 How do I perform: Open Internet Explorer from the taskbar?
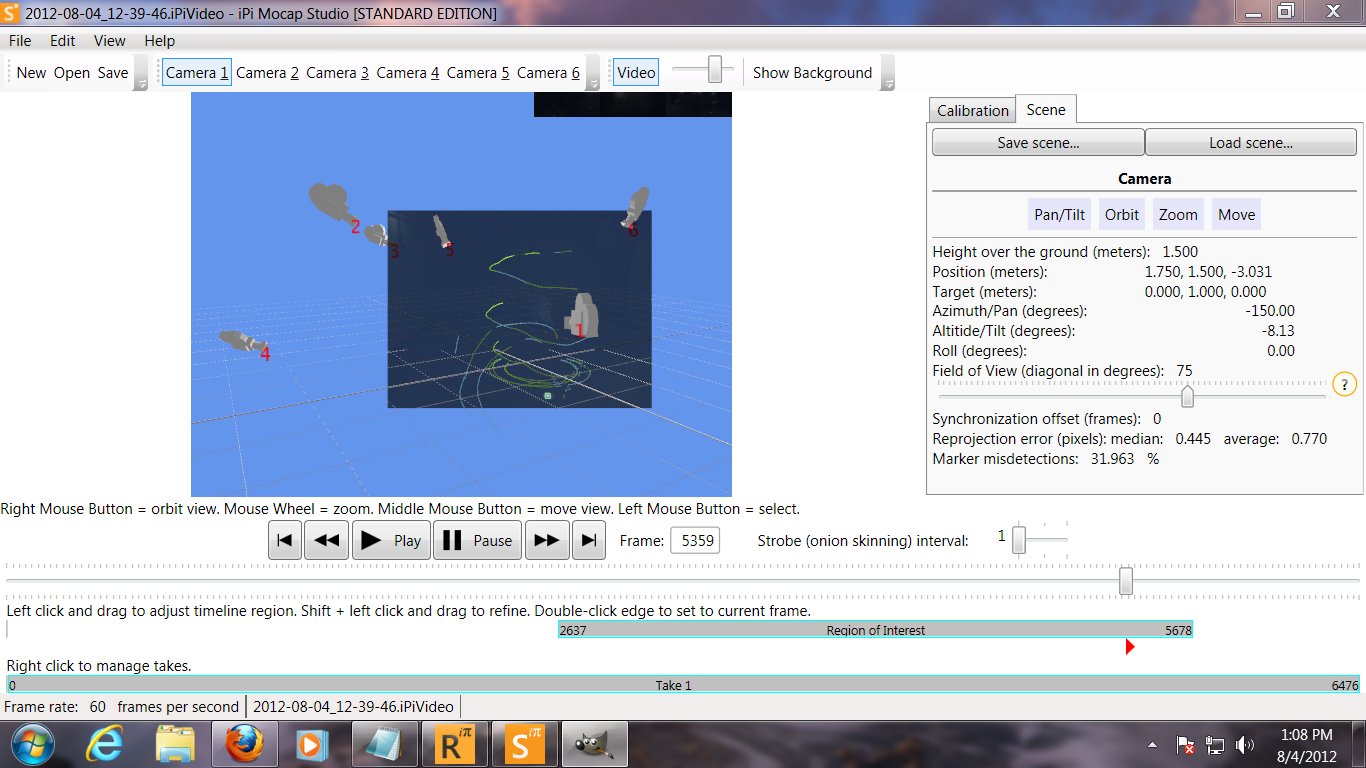coord(104,744)
